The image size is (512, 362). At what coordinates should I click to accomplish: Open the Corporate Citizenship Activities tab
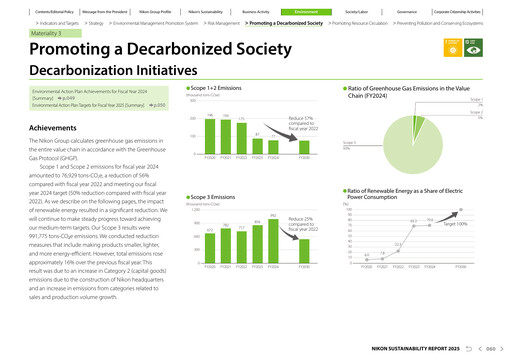(457, 12)
